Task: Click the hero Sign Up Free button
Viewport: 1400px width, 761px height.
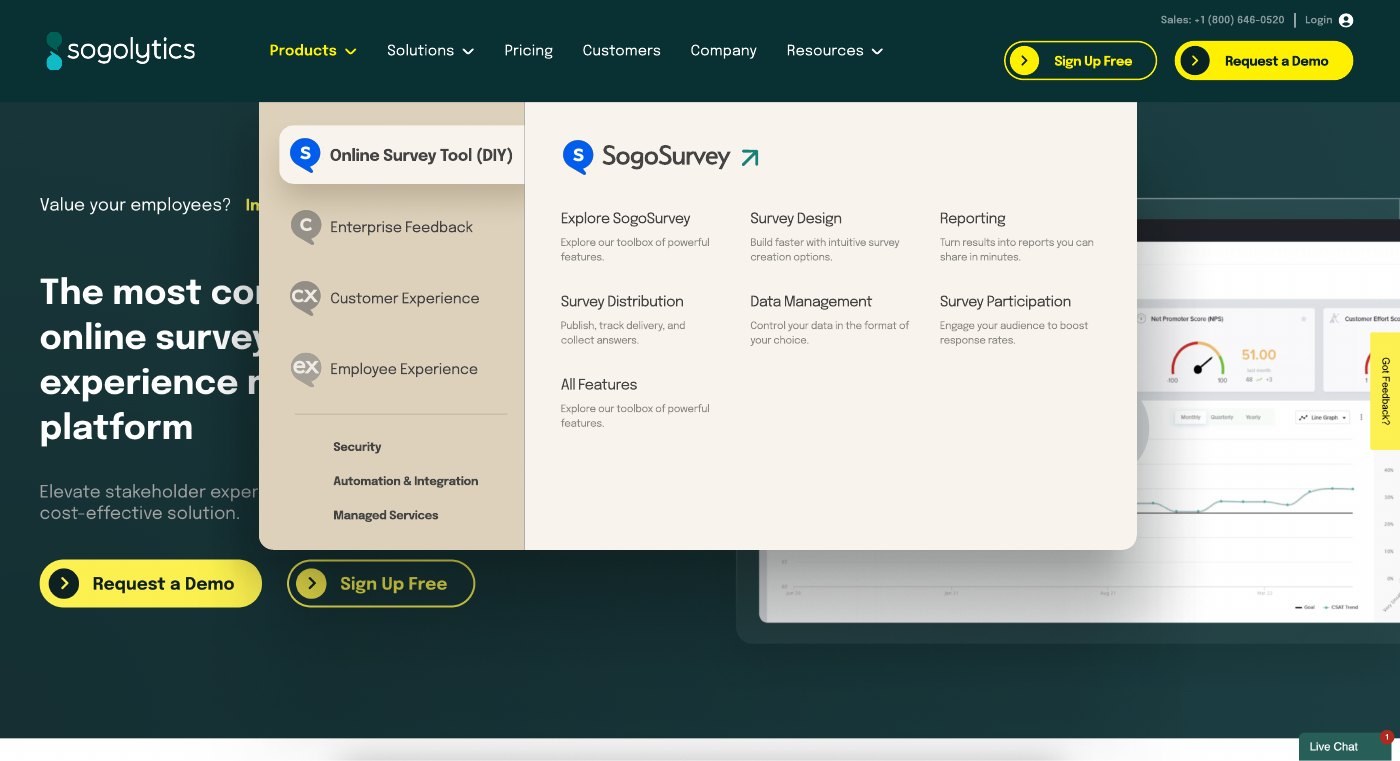Action: [381, 583]
